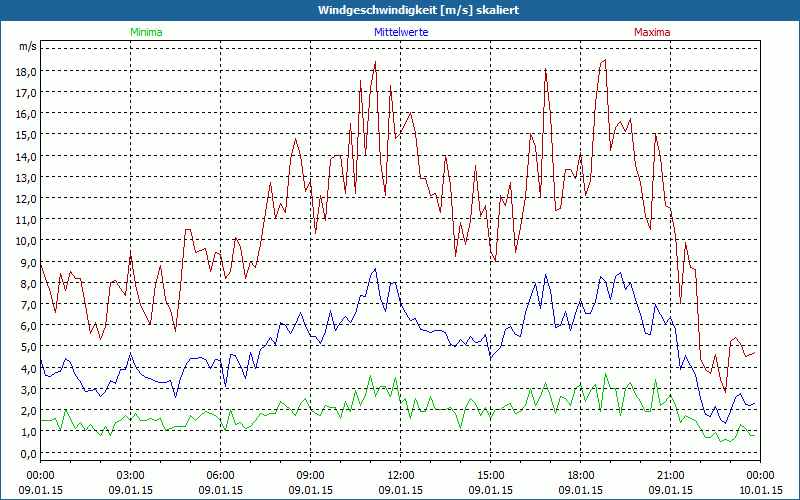
Task: Select the blue "Mittelwerte" legend label
Action: click(x=401, y=32)
